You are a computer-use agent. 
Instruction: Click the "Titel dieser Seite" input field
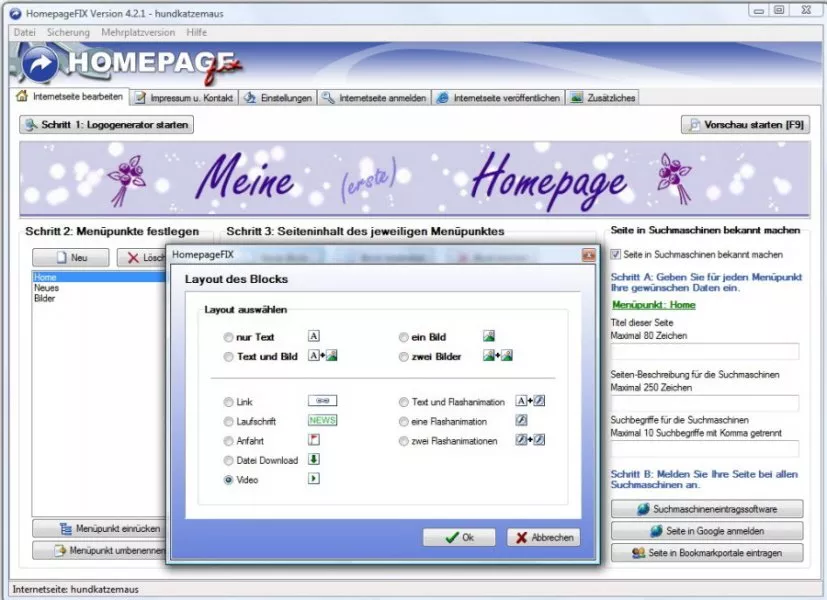point(705,351)
